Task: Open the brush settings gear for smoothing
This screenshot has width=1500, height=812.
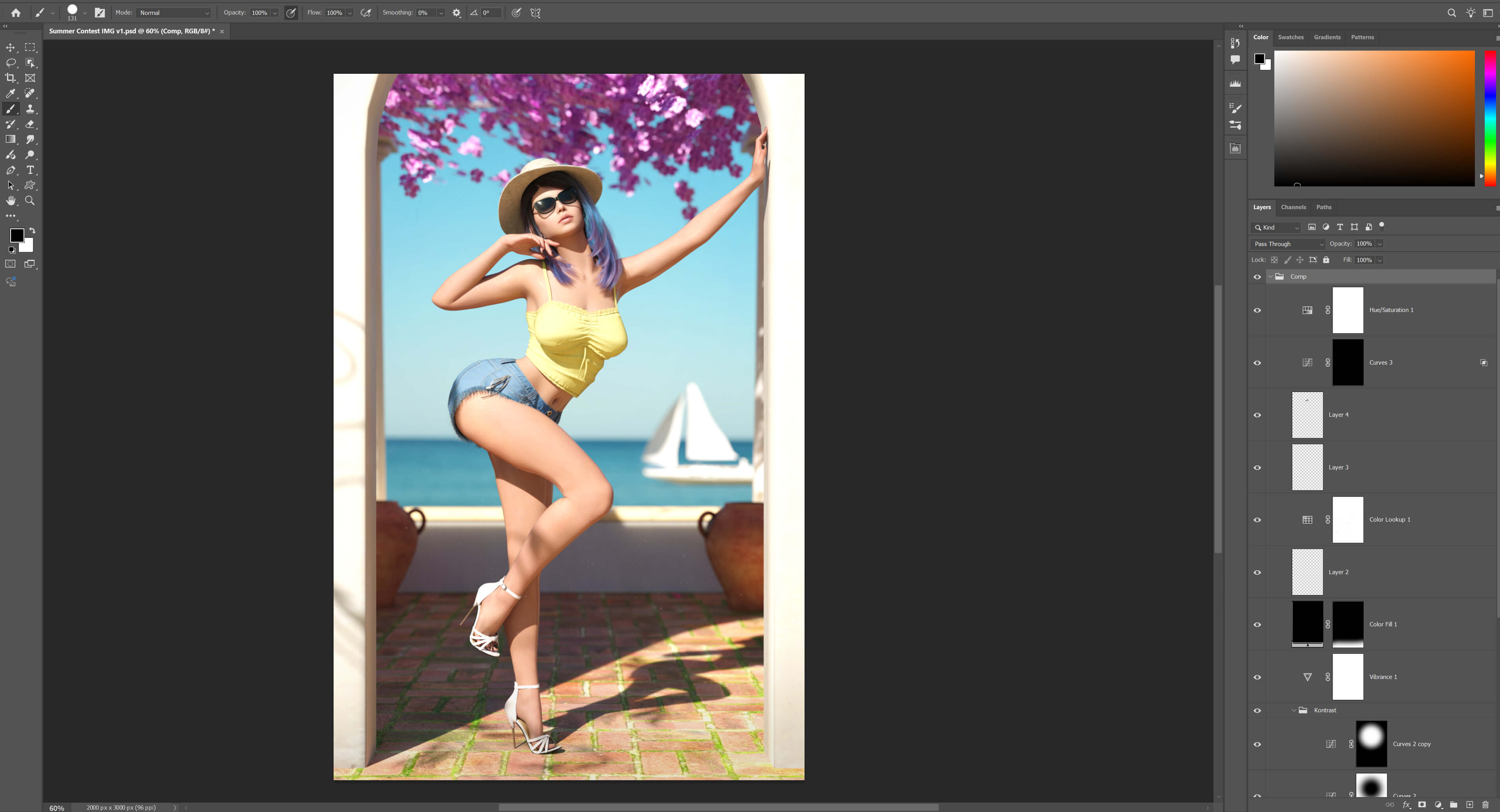Action: [456, 13]
